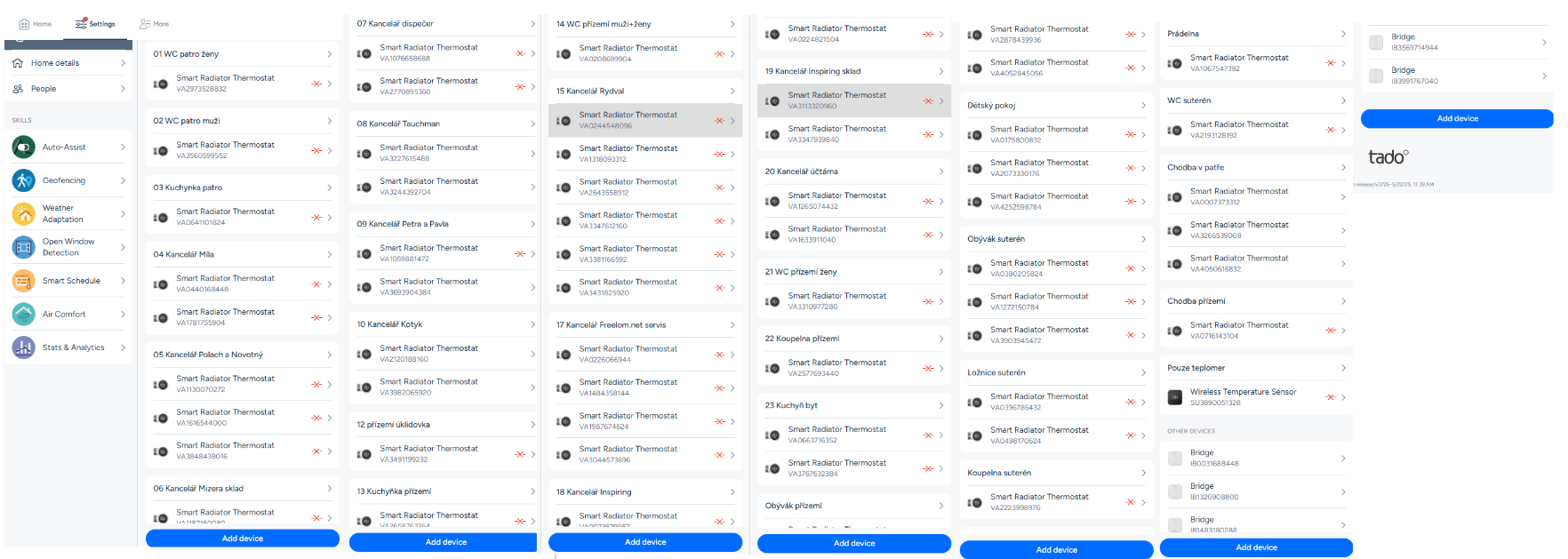Open the Smart Schedule skill
This screenshot has width=1568, height=559.
tap(68, 281)
